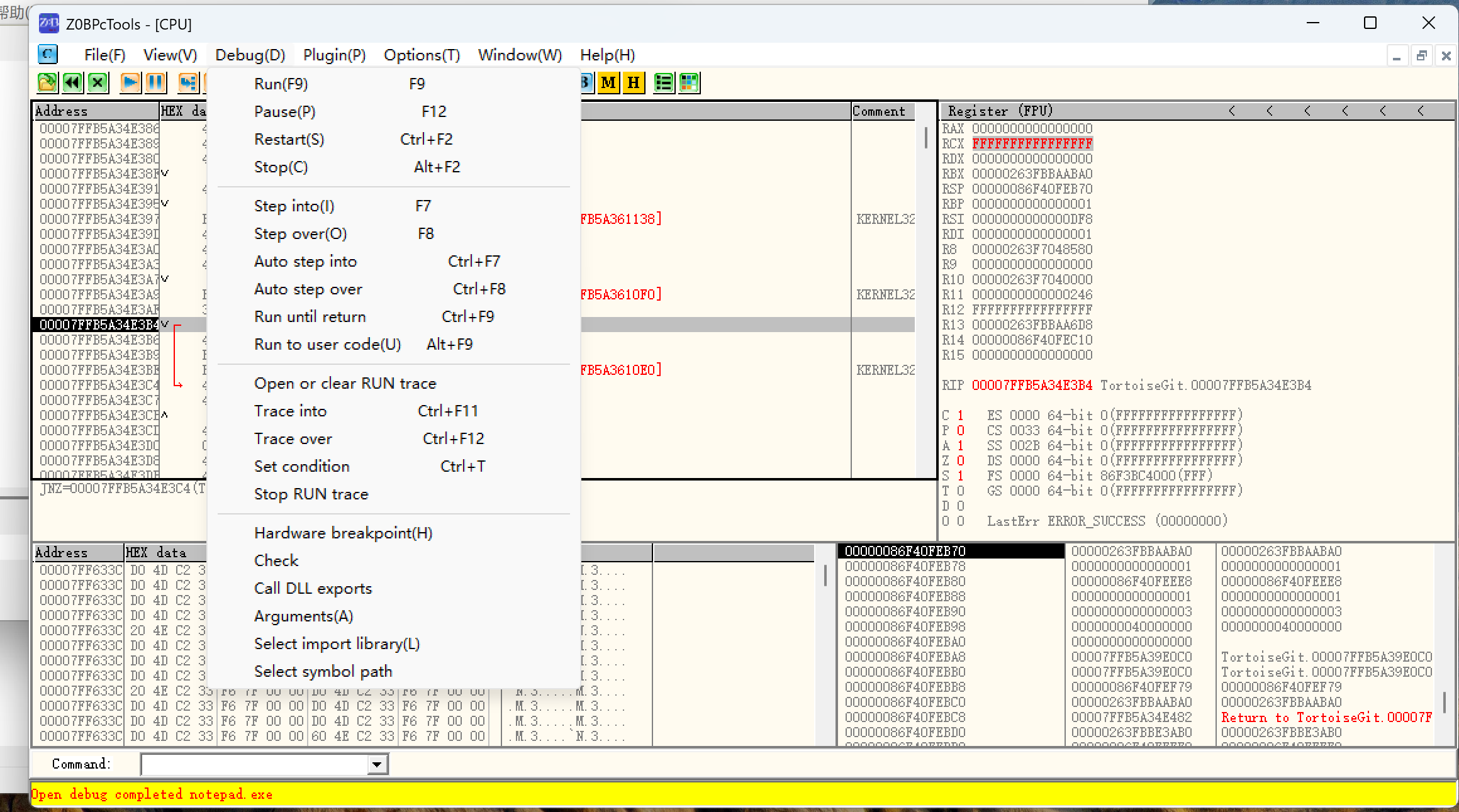1459x812 pixels.
Task: Click the green X close-process toolbar icon
Action: click(x=98, y=82)
